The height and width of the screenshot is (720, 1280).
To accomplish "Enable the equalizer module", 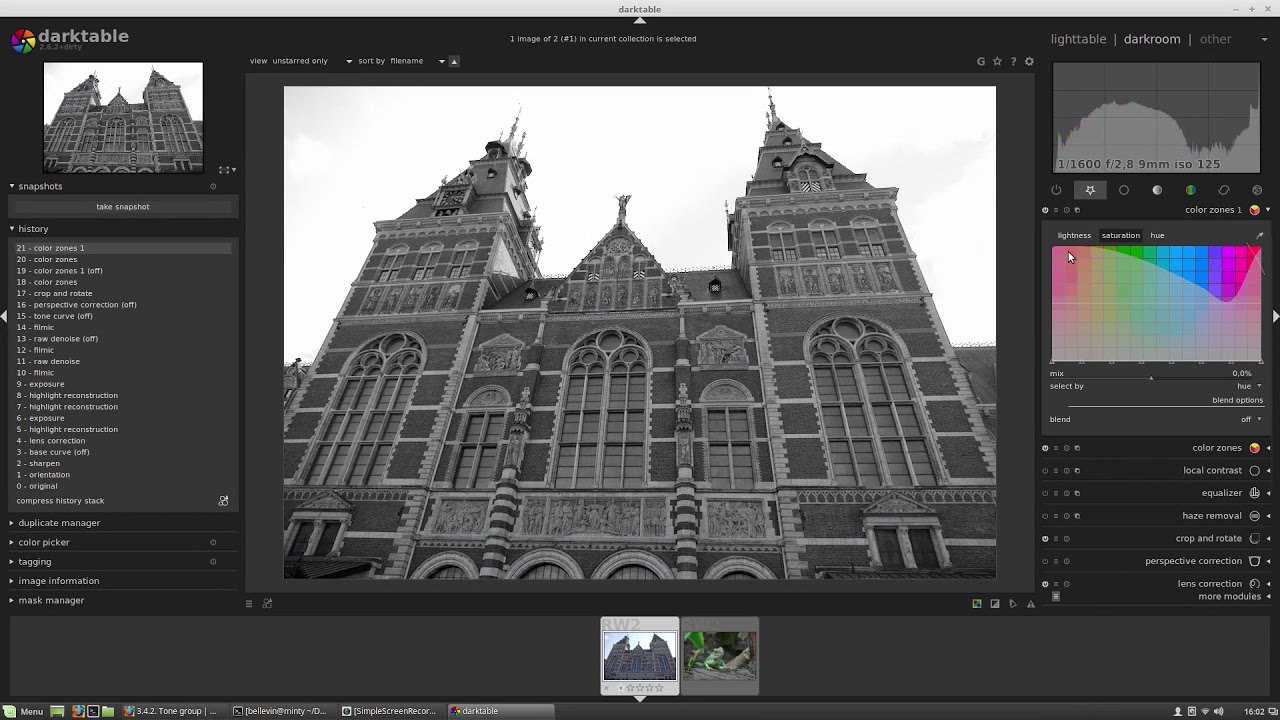I will 1045,493.
